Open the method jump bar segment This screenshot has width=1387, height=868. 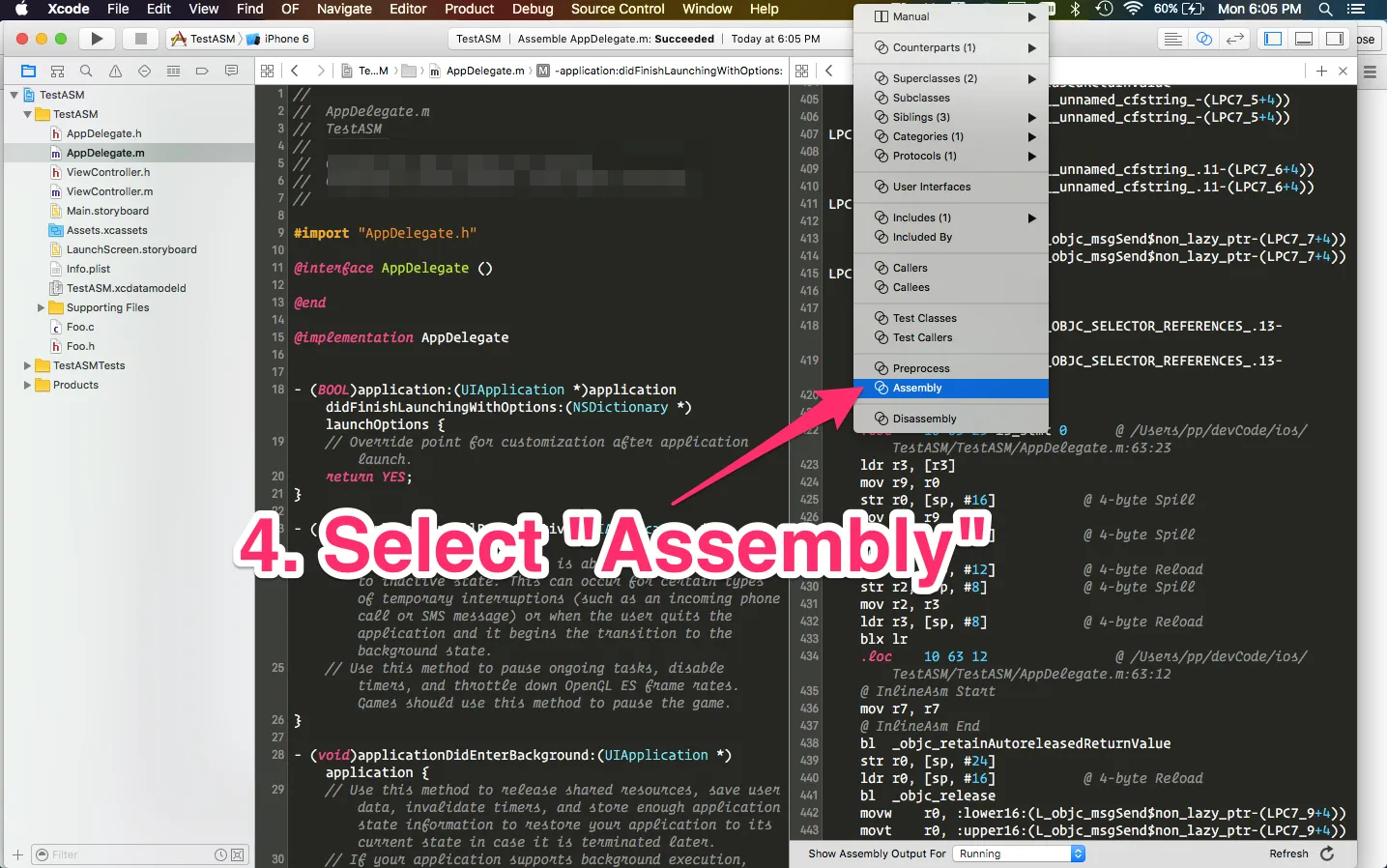tap(660, 71)
